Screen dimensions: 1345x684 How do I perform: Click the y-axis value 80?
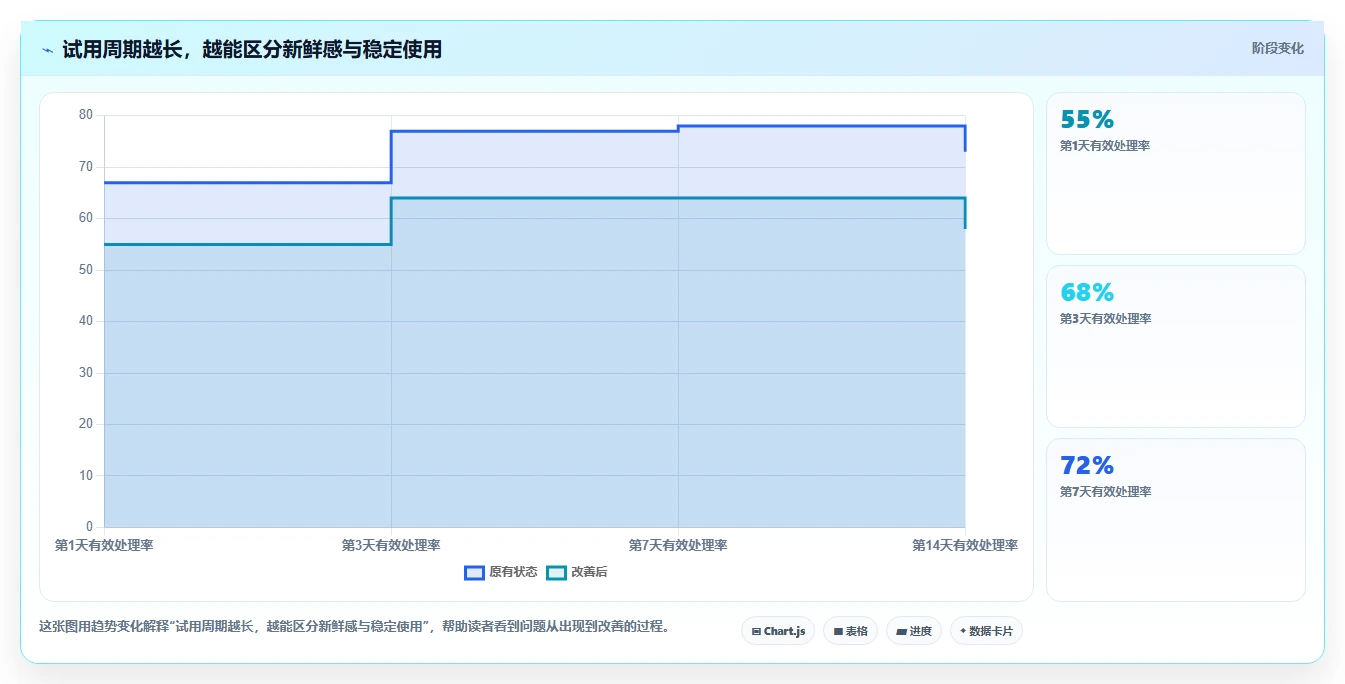(x=86, y=115)
